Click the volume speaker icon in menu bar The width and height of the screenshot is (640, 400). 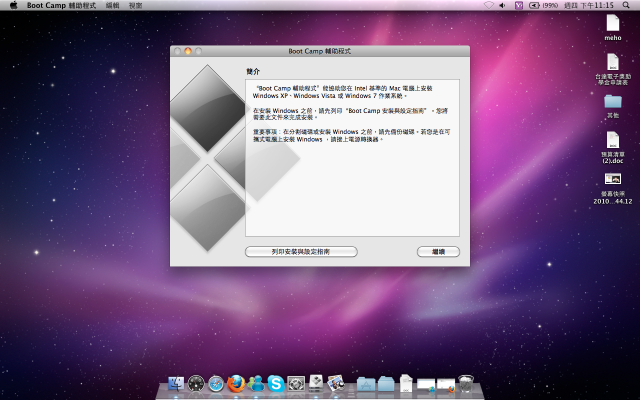[x=503, y=5]
